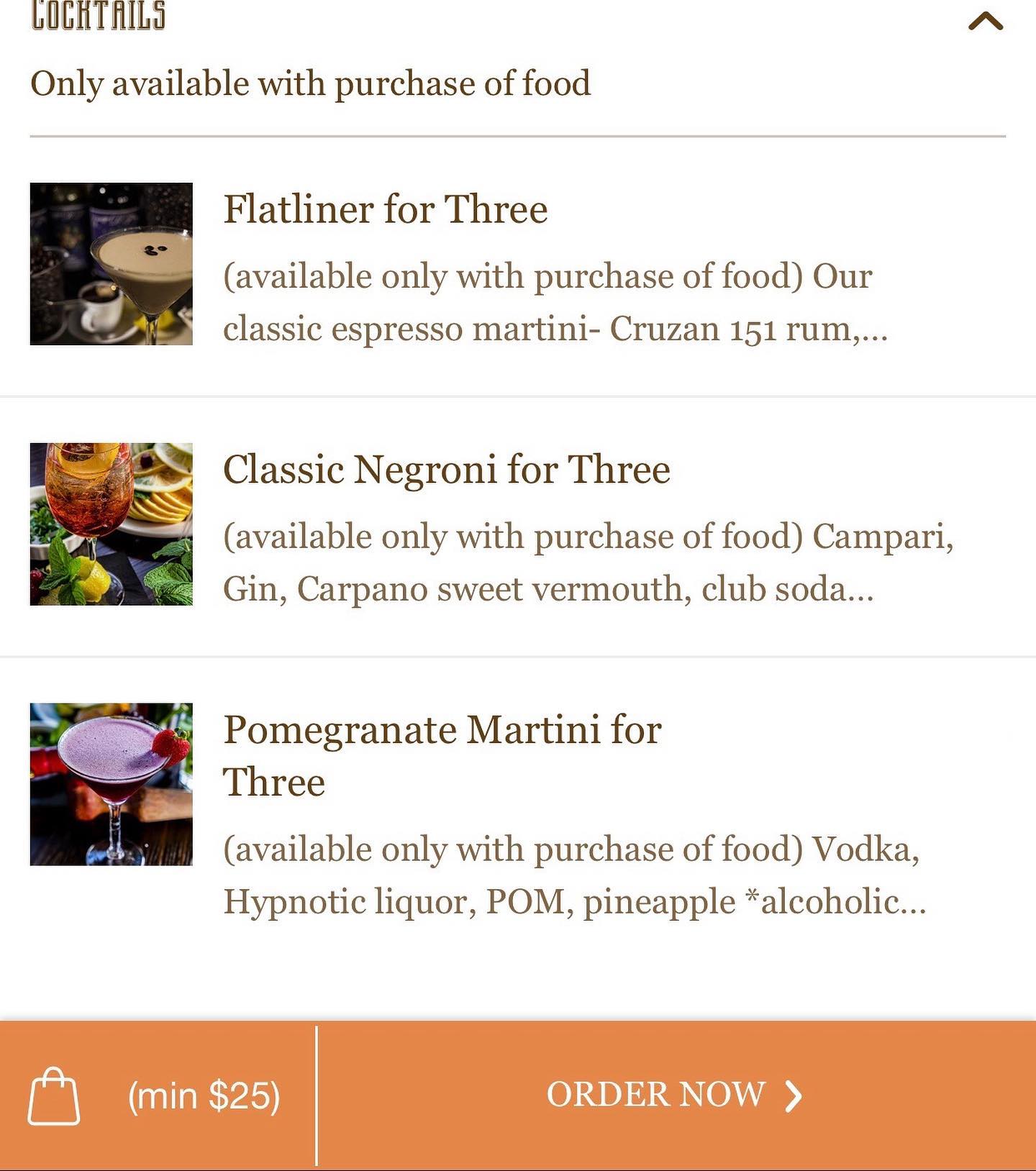The width and height of the screenshot is (1036, 1171).
Task: Select the Flatliner for Three title
Action: point(385,210)
